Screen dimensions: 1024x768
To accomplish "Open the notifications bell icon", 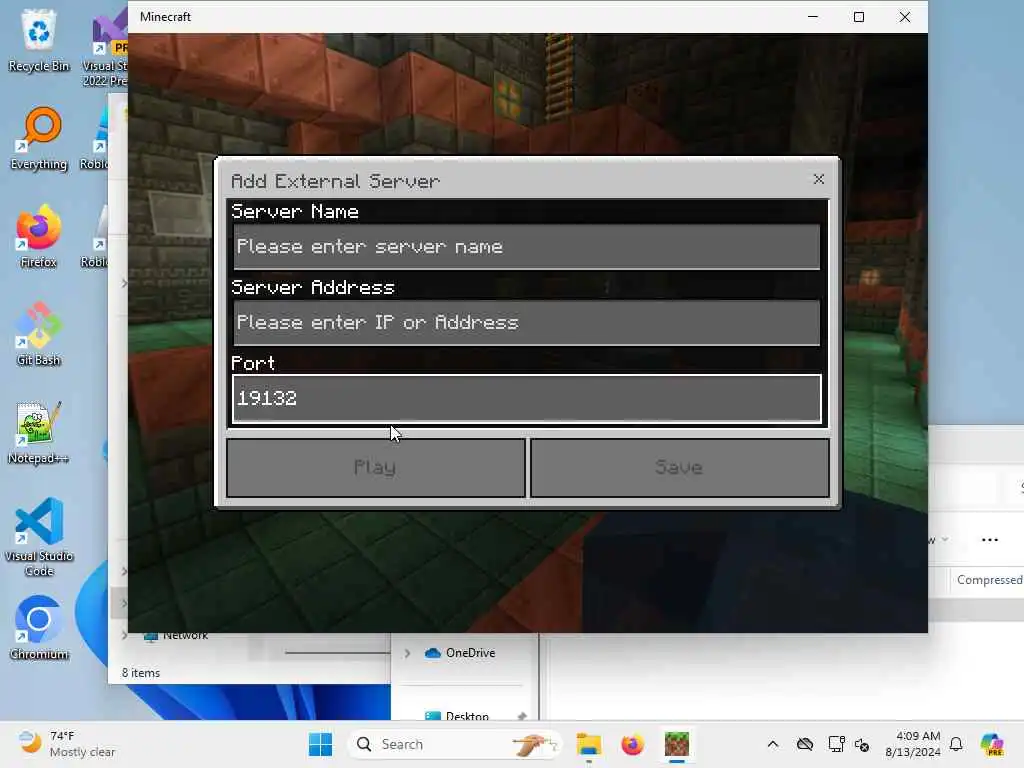I will (x=956, y=744).
